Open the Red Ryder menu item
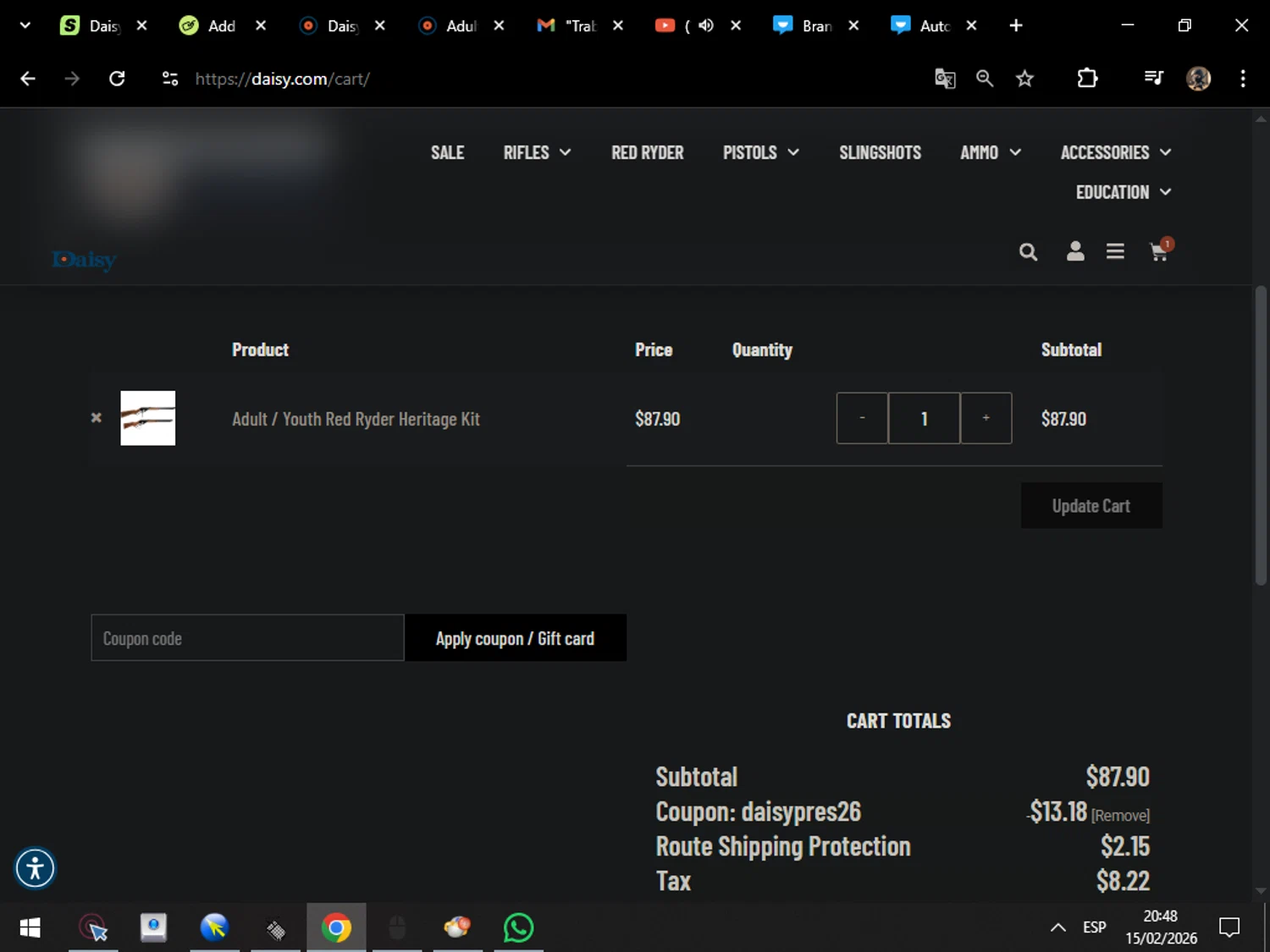The image size is (1270, 952). (647, 152)
